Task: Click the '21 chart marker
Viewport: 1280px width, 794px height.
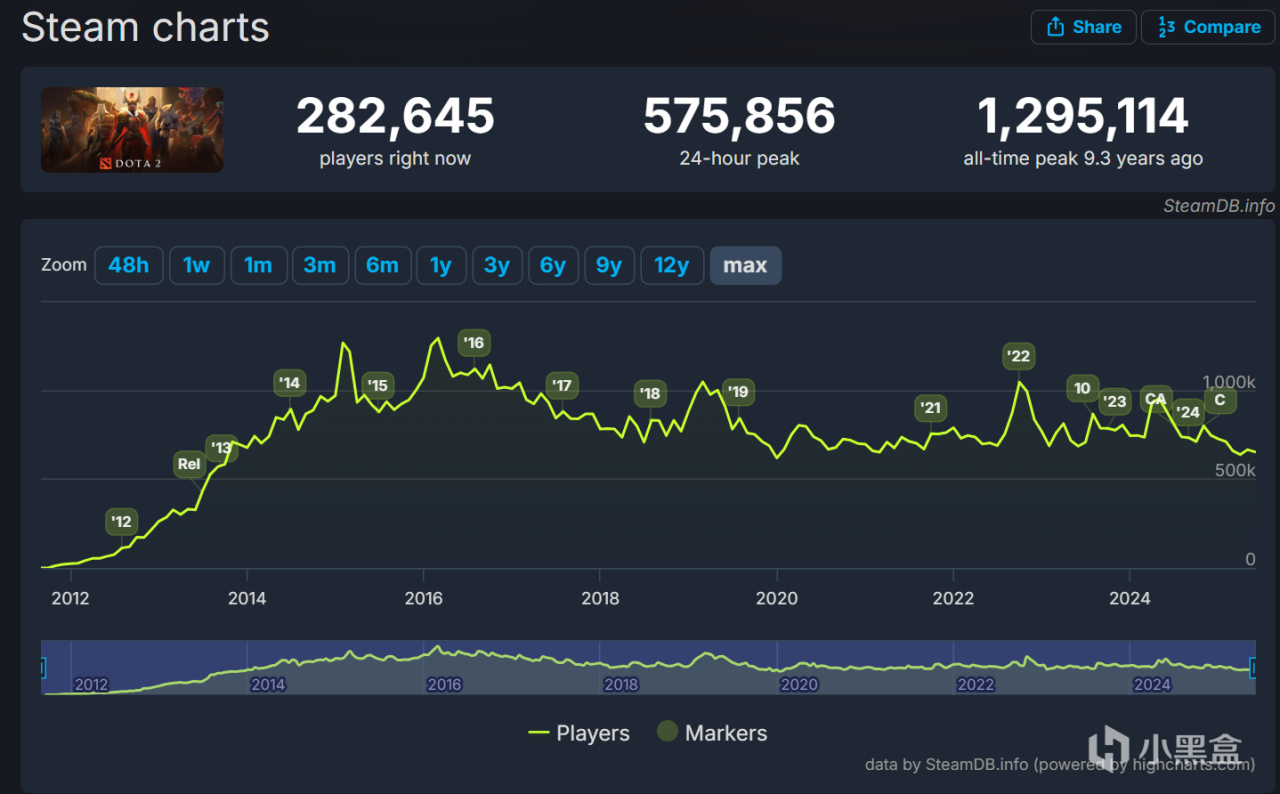Action: click(931, 407)
